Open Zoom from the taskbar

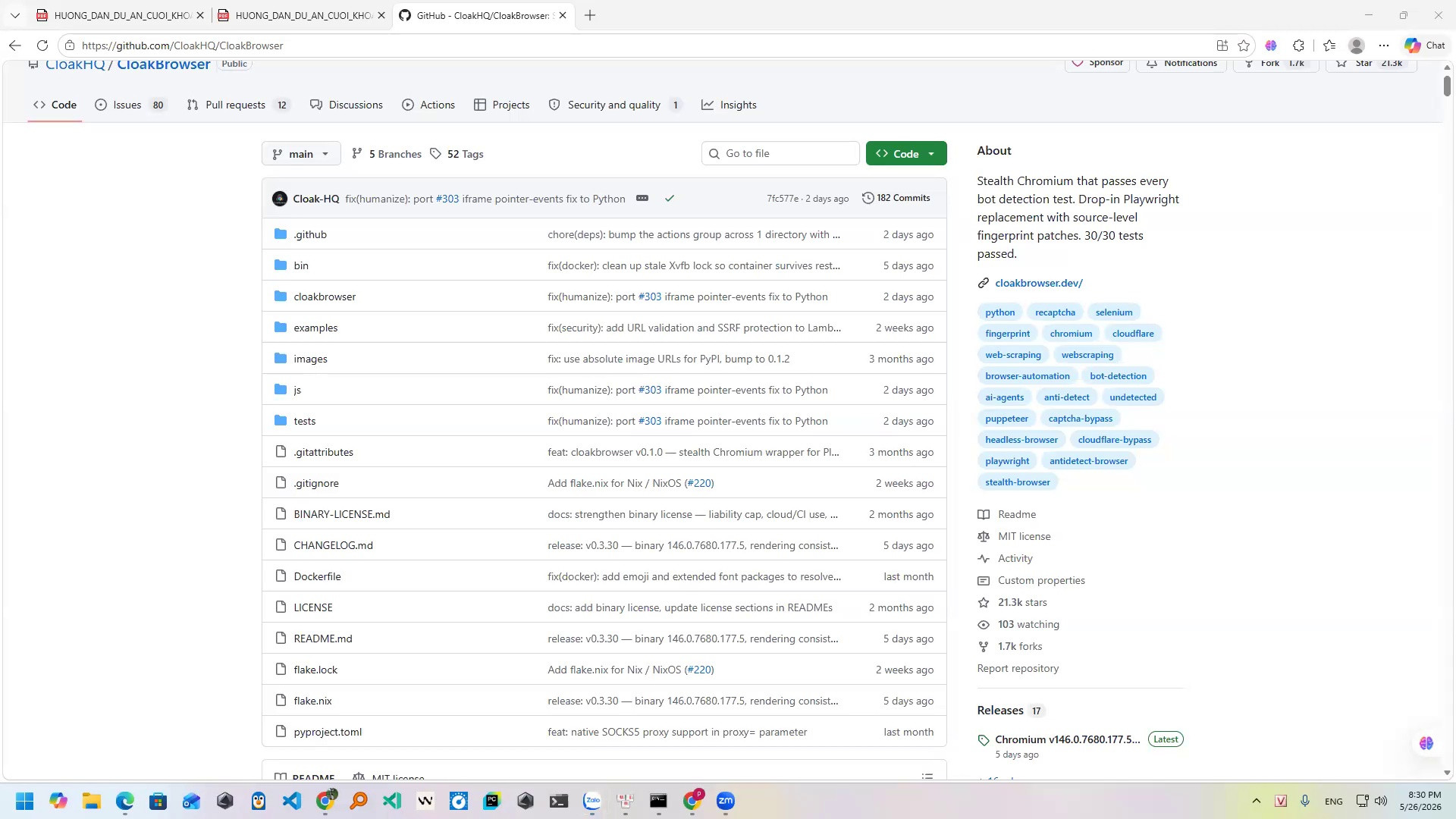pyautogui.click(x=726, y=801)
